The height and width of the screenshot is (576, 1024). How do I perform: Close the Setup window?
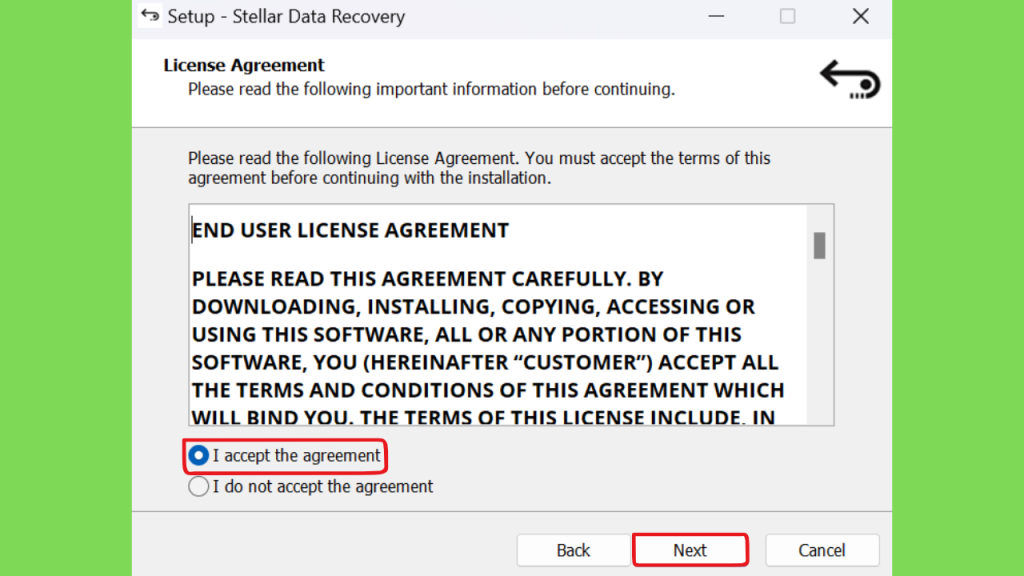click(x=861, y=16)
